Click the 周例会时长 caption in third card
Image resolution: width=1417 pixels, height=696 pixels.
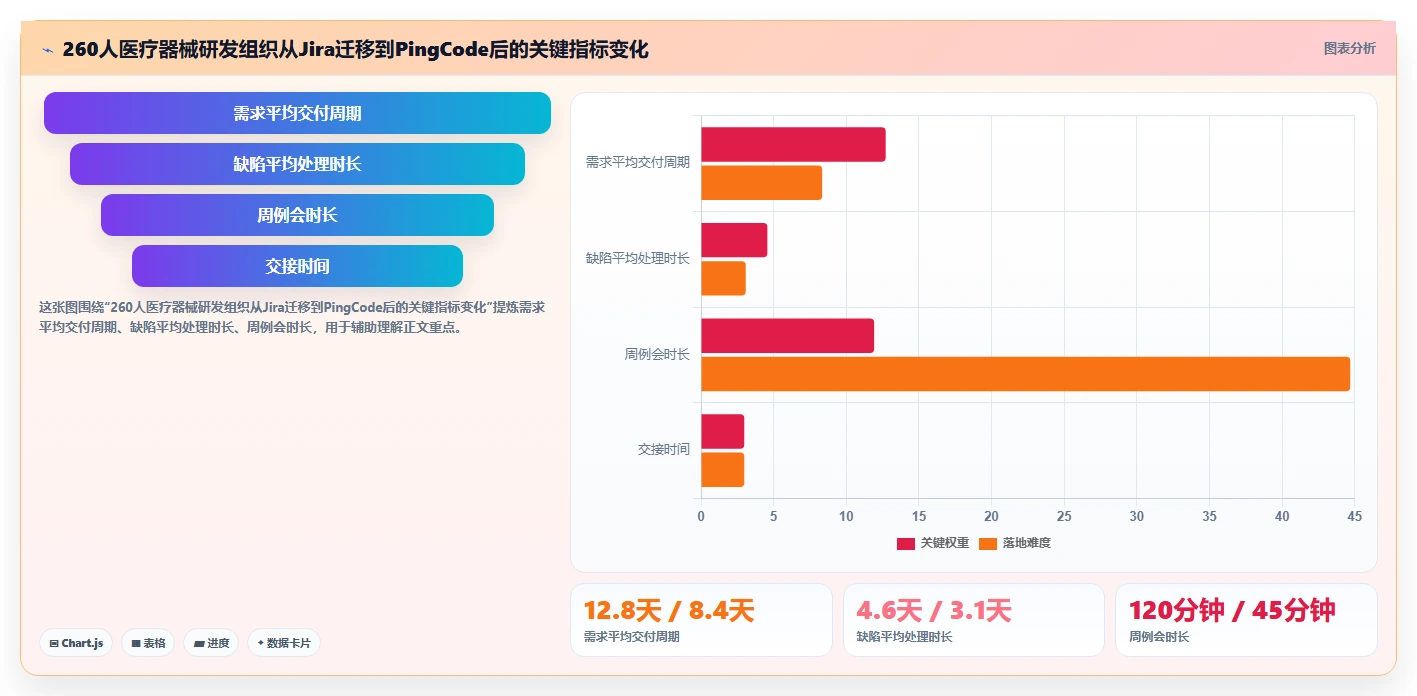tap(1159, 637)
